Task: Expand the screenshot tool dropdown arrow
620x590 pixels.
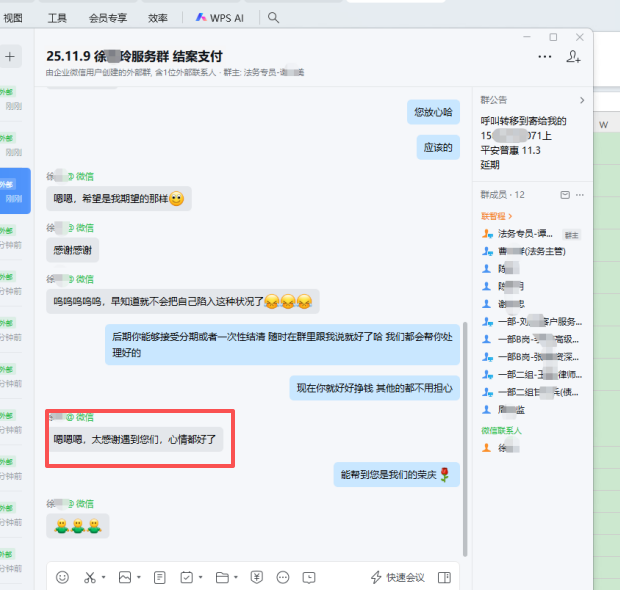Action: click(x=104, y=577)
